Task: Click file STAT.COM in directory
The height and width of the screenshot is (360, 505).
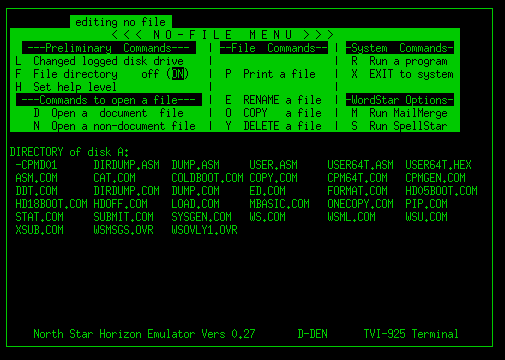Action: pyautogui.click(x=39, y=217)
